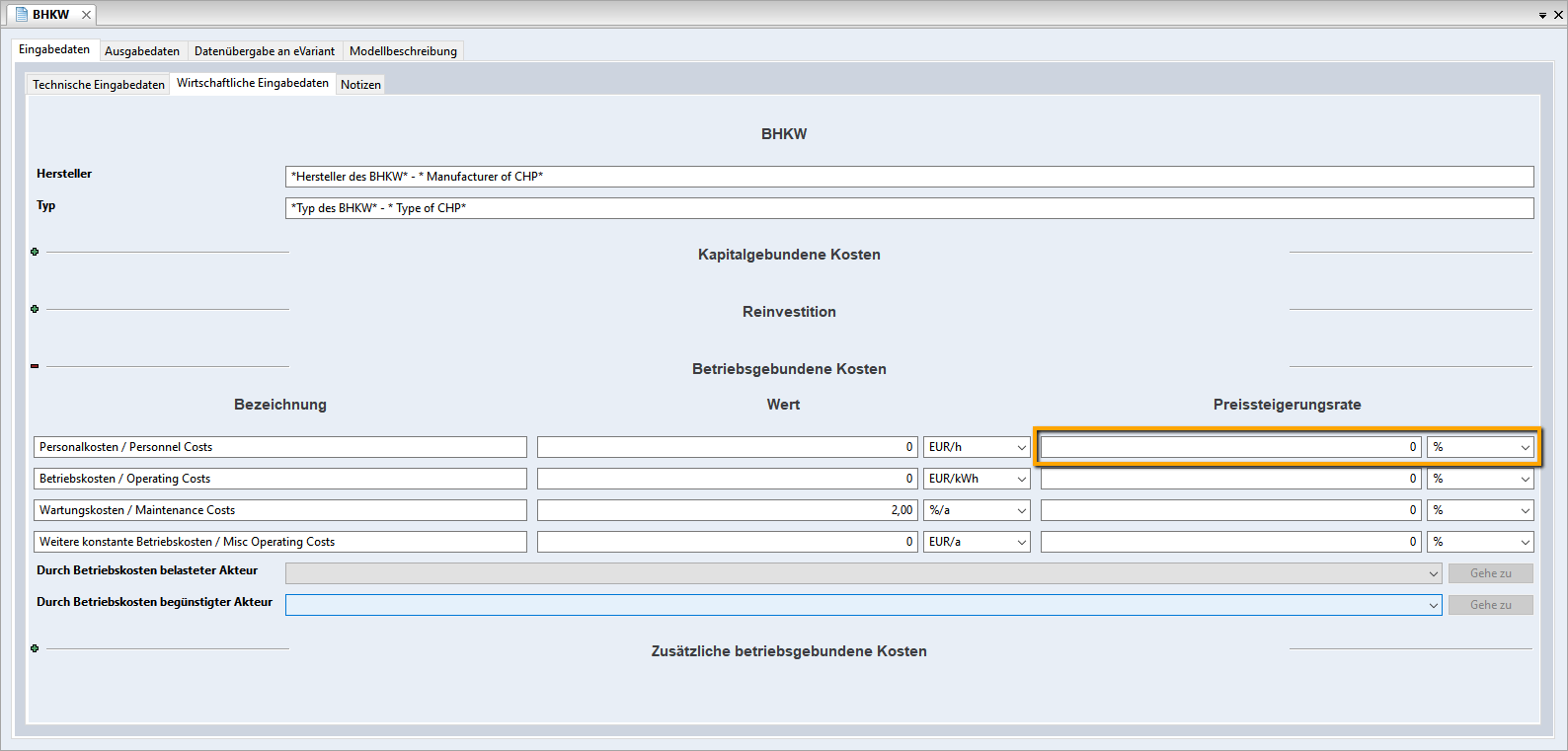Viewport: 1568px width, 751px height.
Task: Switch to Technische Eingabedaten subtab
Action: tap(98, 85)
